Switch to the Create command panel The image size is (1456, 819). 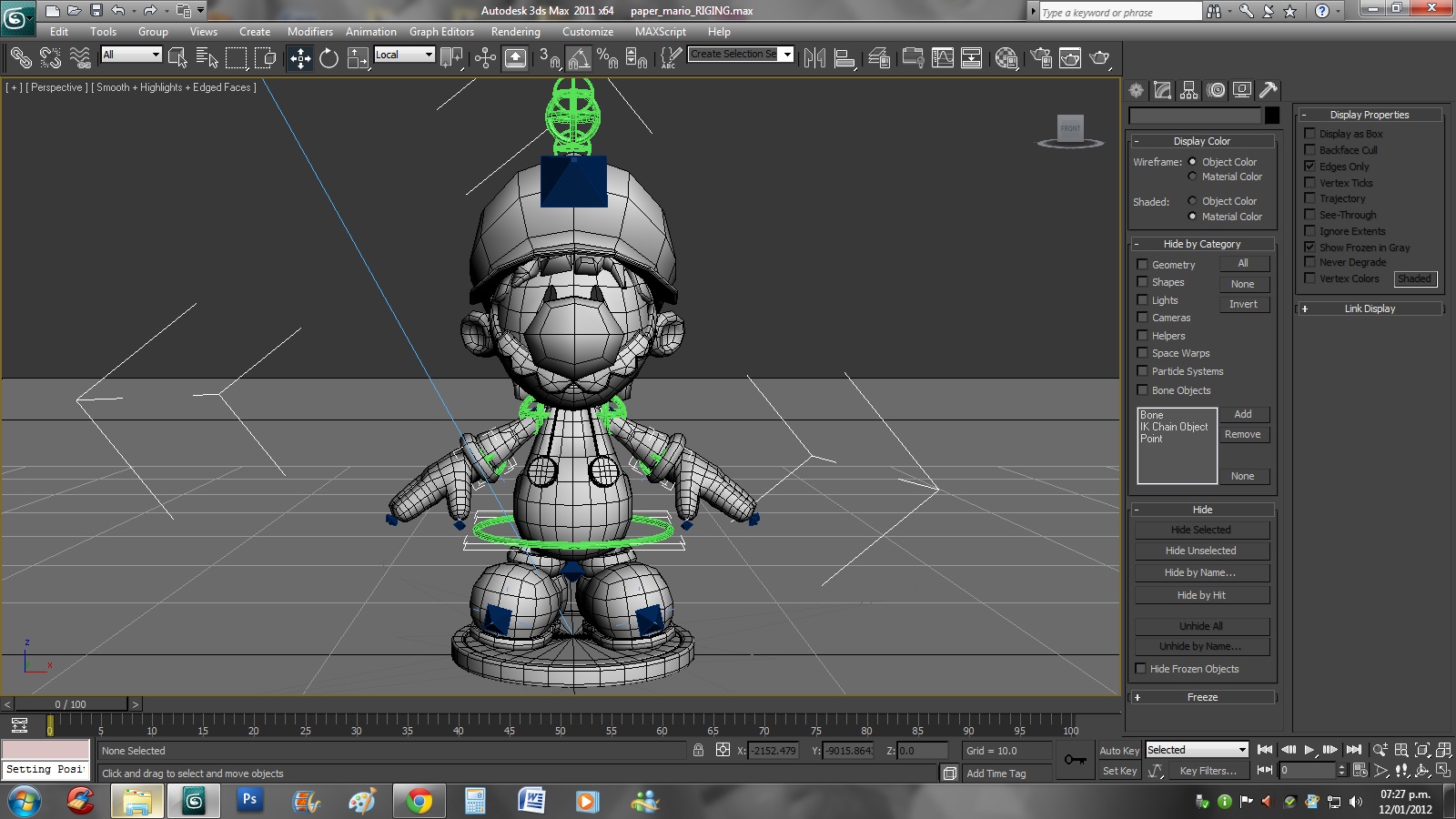point(1136,90)
